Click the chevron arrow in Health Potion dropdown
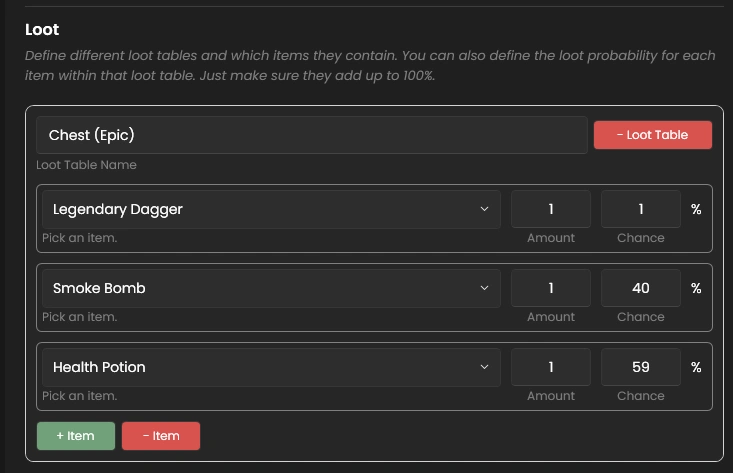 [x=484, y=367]
